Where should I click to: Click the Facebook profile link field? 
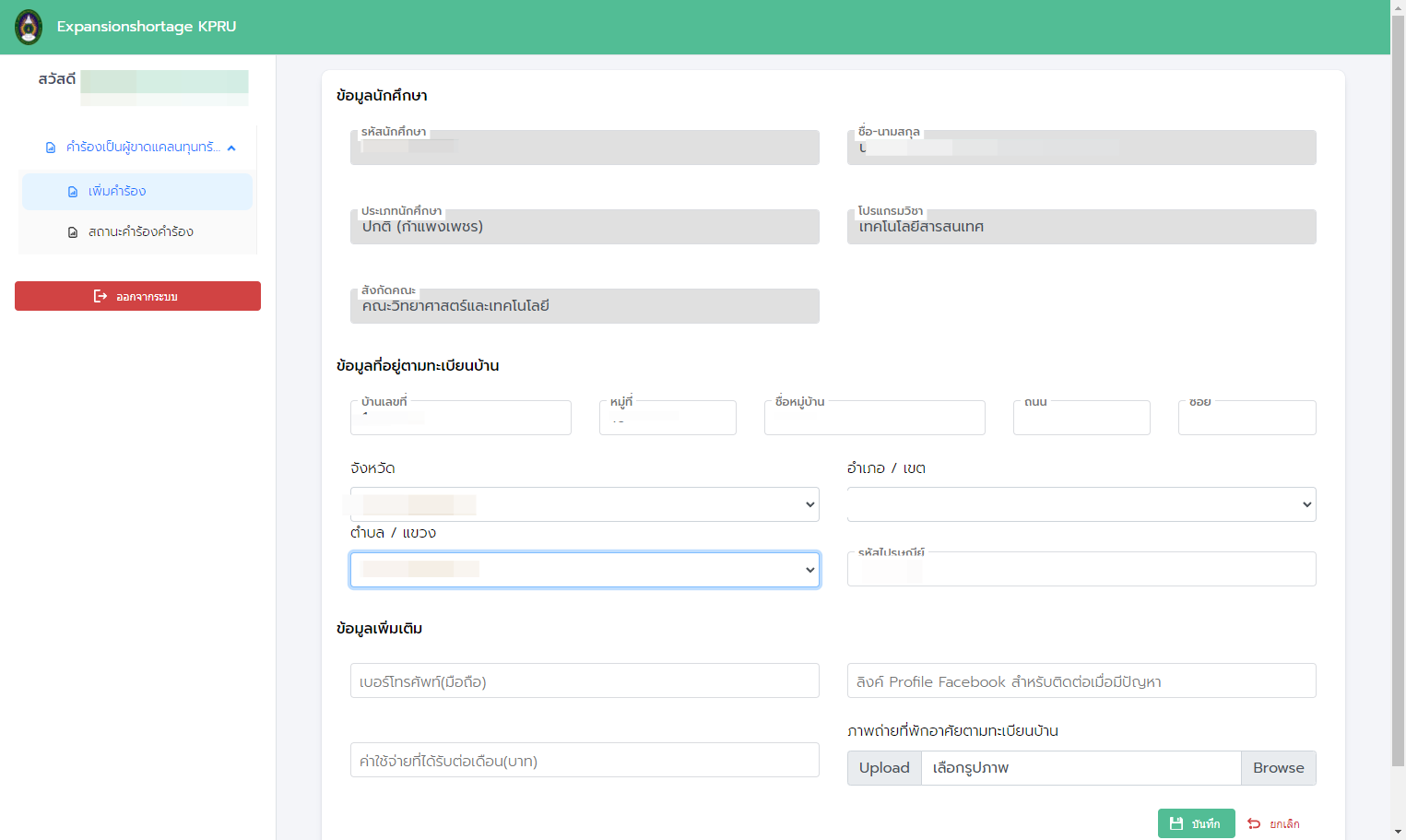(1081, 680)
